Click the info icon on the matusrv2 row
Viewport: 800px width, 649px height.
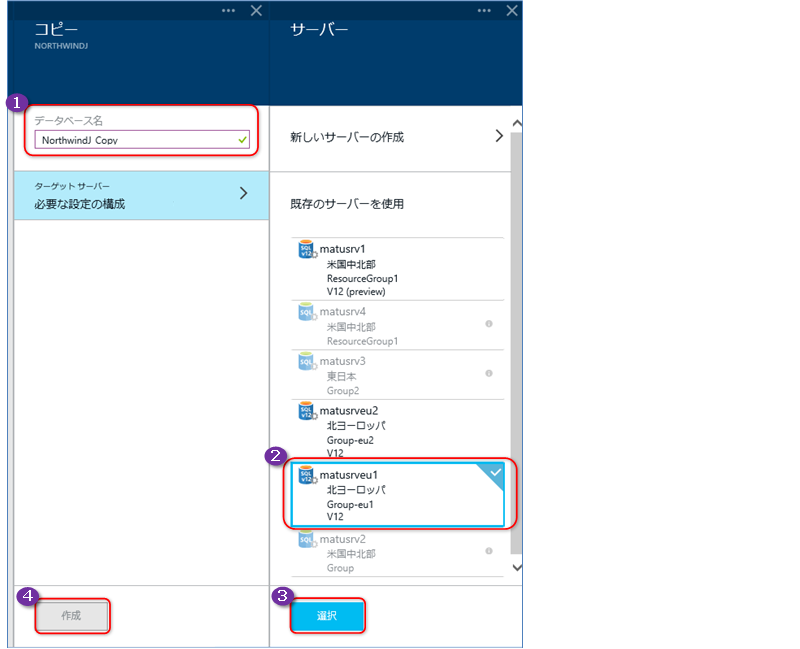click(489, 551)
